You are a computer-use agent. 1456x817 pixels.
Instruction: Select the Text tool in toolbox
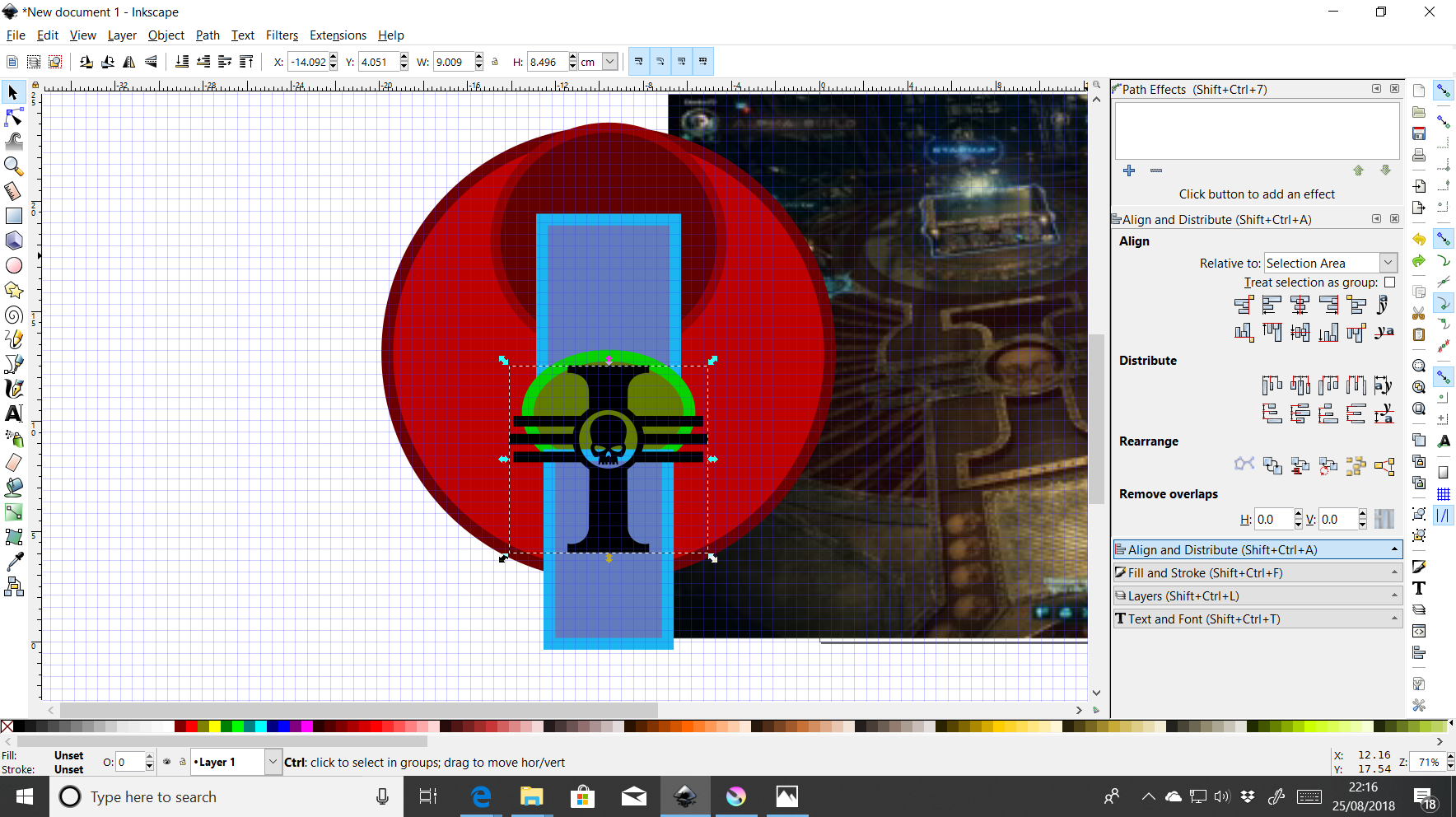13,413
